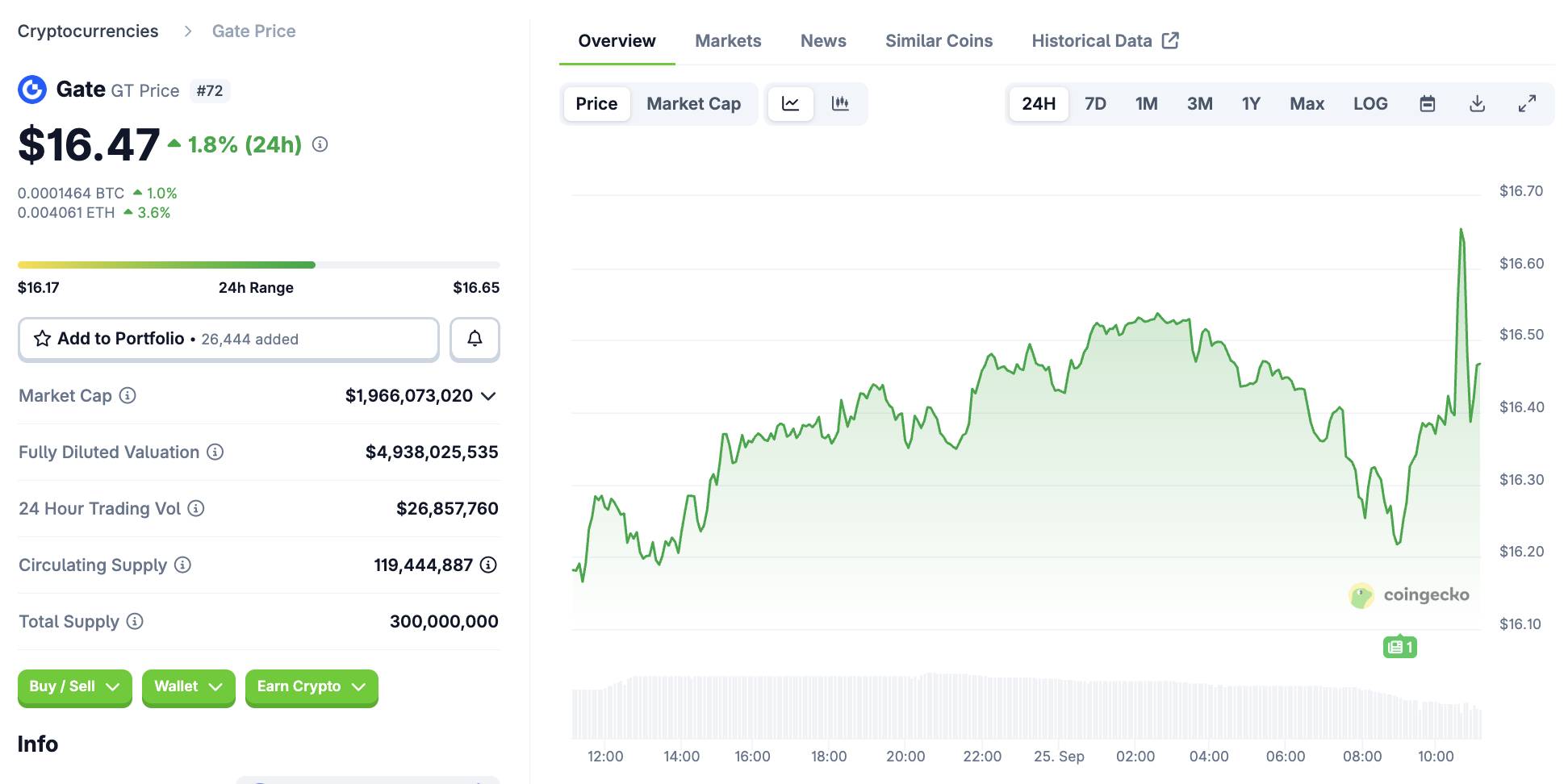Show Market Cap info tooltip icon
The height and width of the screenshot is (784, 1564).
pyautogui.click(x=128, y=395)
